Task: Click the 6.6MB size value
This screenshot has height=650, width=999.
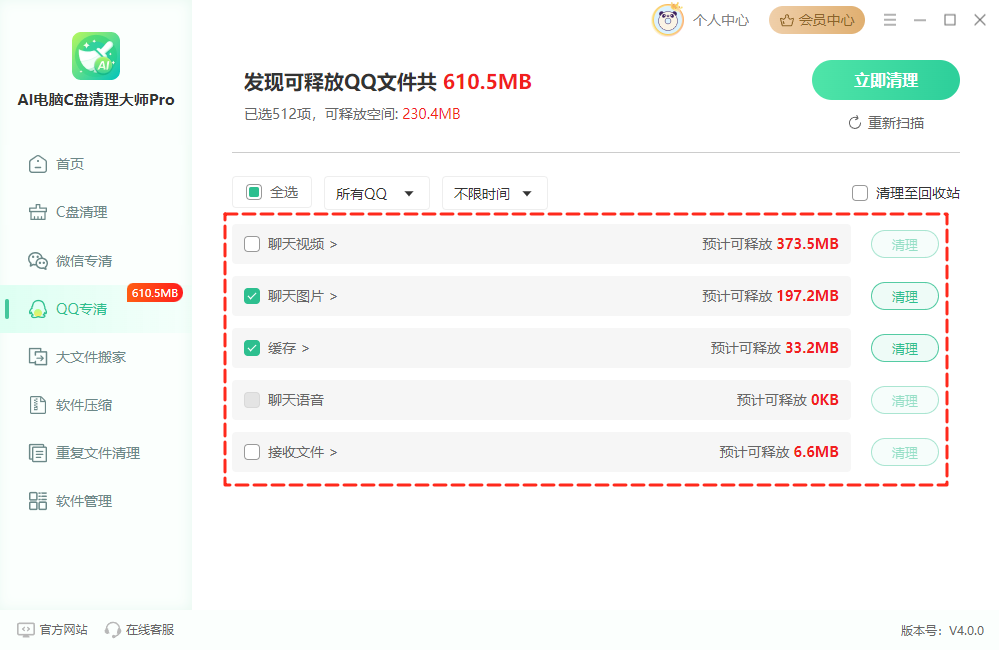Action: [816, 452]
